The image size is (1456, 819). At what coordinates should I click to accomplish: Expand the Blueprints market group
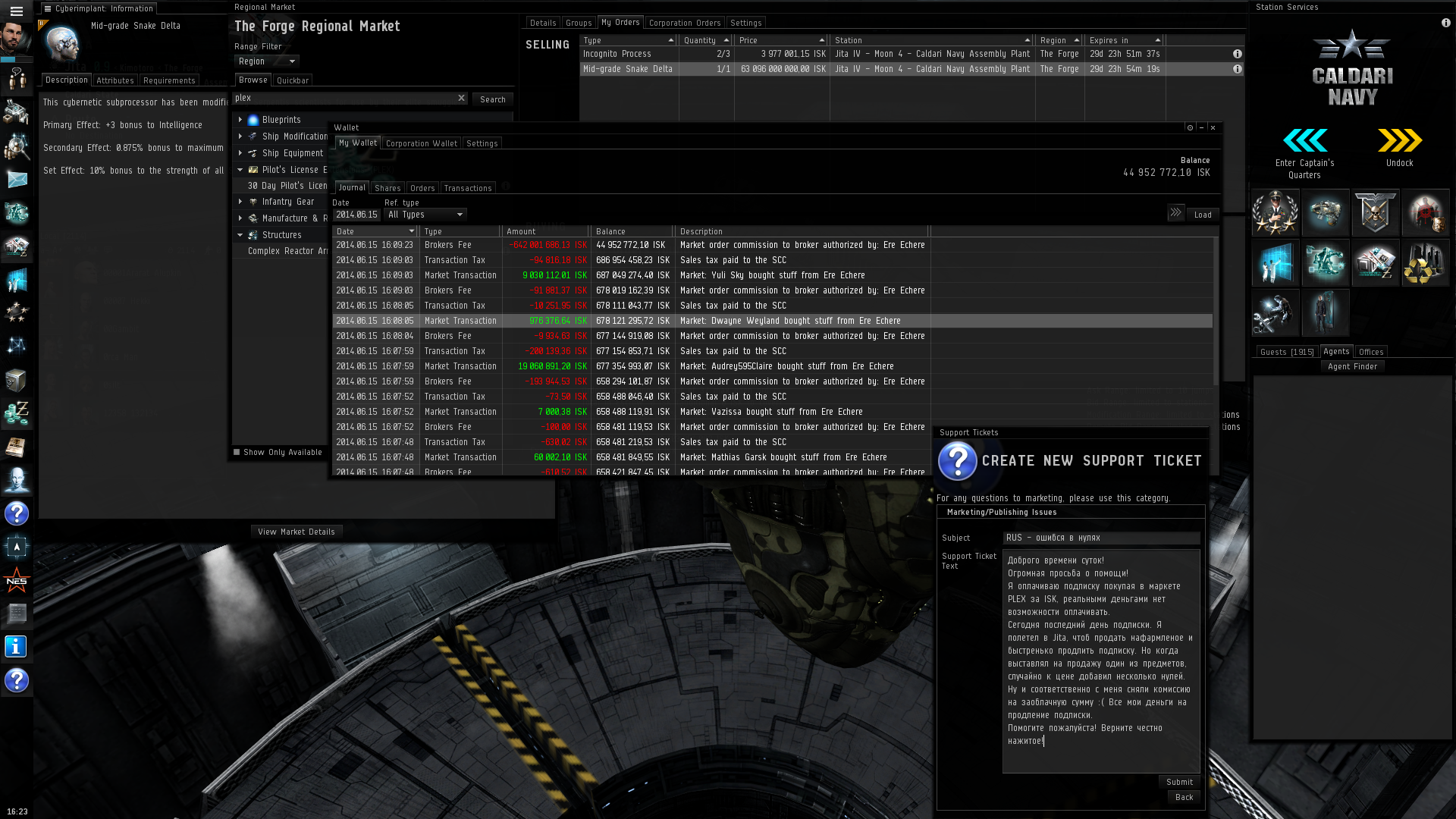pos(240,120)
